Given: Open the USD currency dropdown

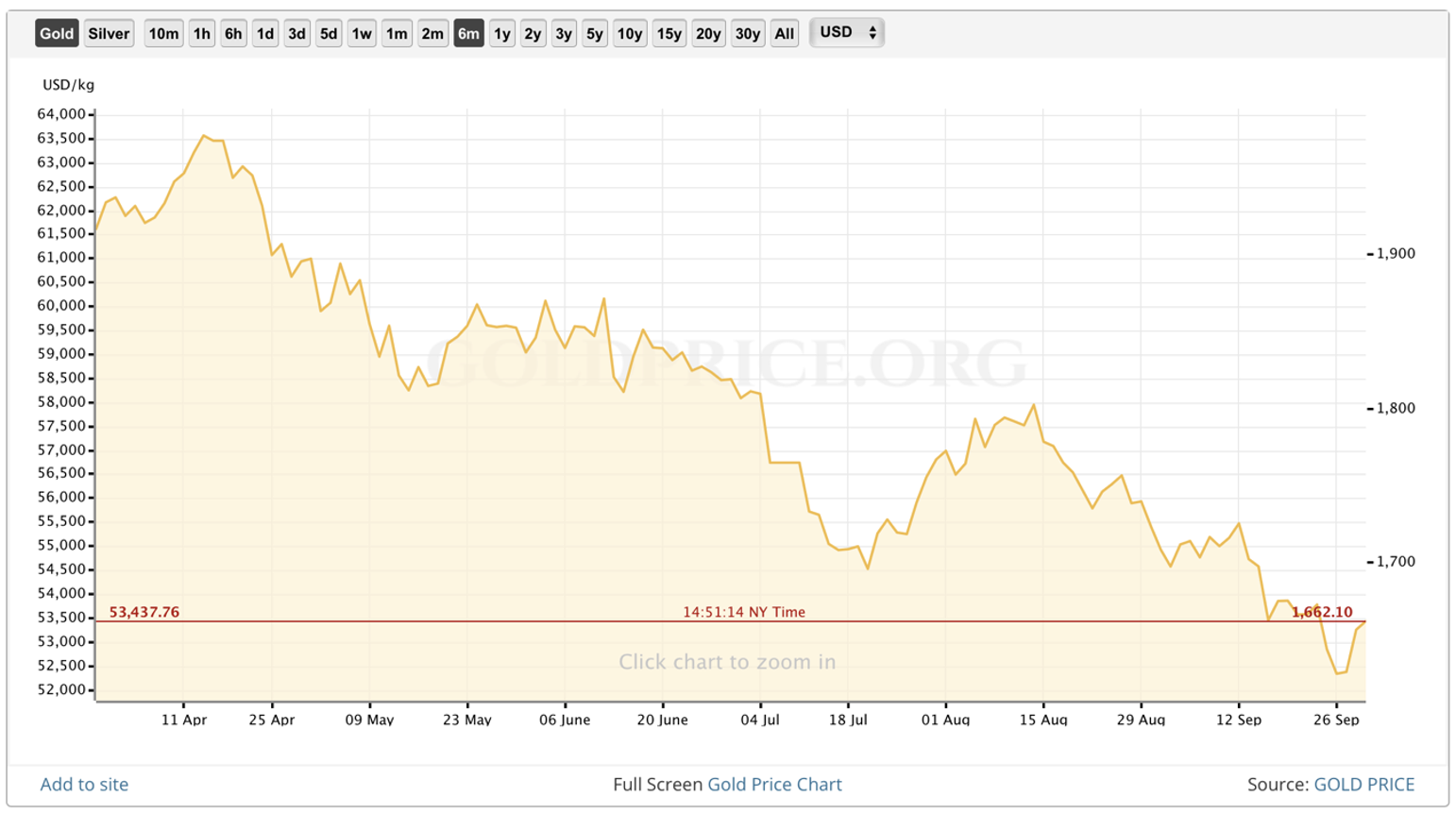Looking at the screenshot, I should click(847, 33).
